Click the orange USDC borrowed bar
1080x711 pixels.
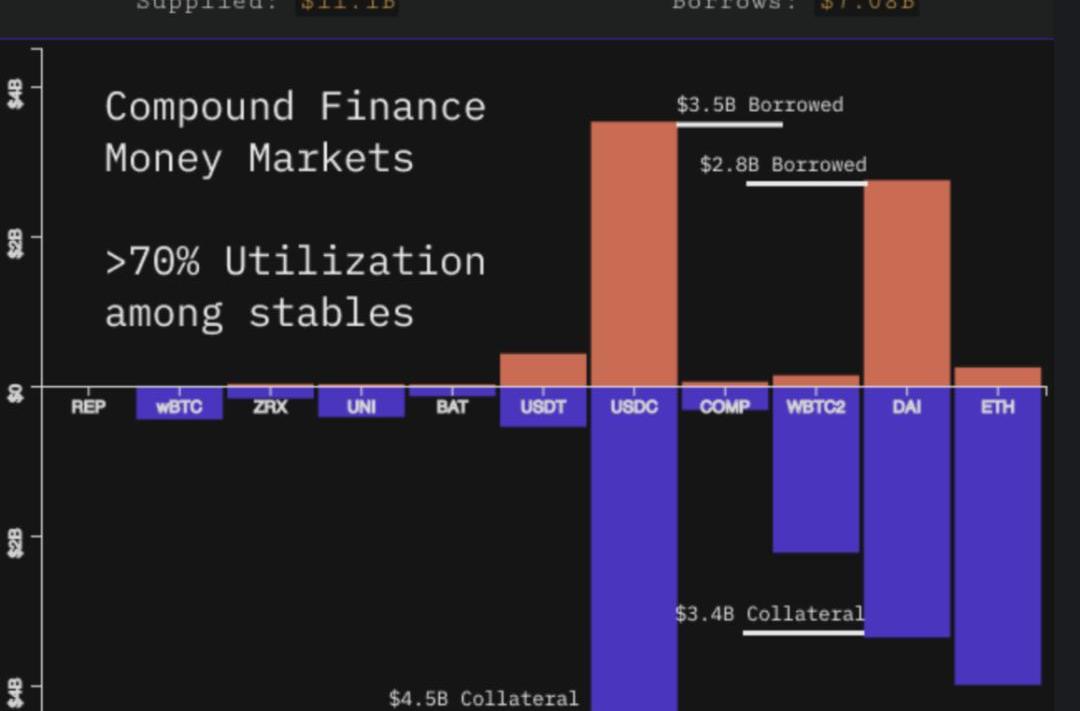[x=634, y=254]
